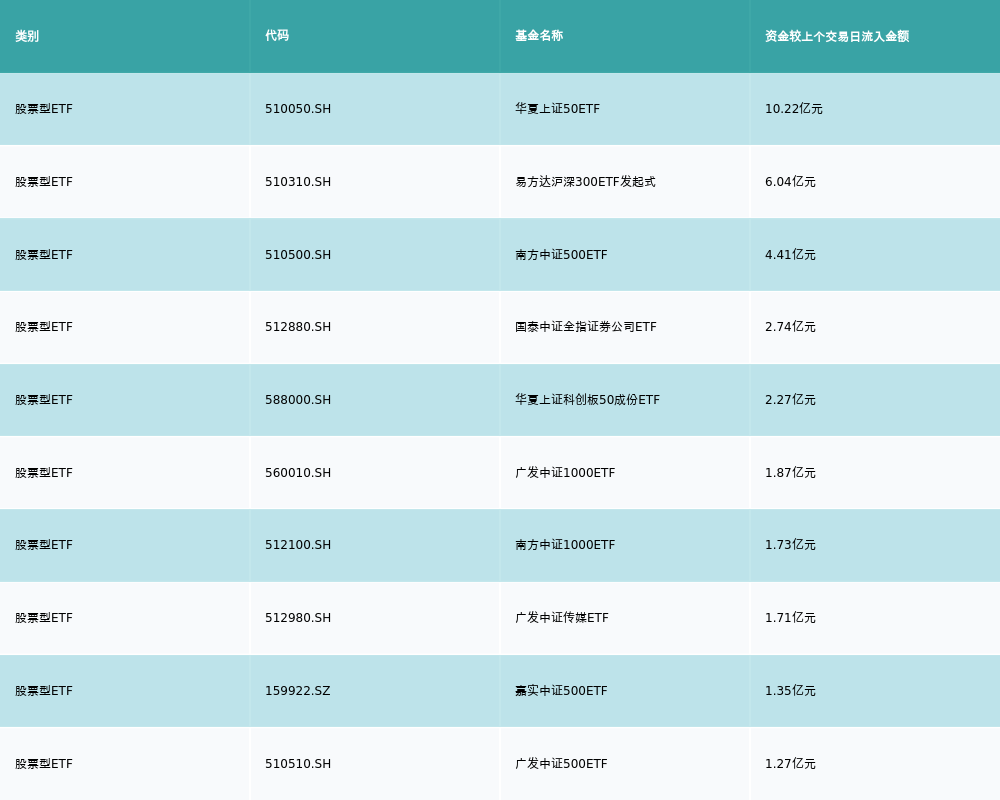This screenshot has height=800, width=1000.
Task: Click the 基金名称 column header
Action: pos(539,36)
